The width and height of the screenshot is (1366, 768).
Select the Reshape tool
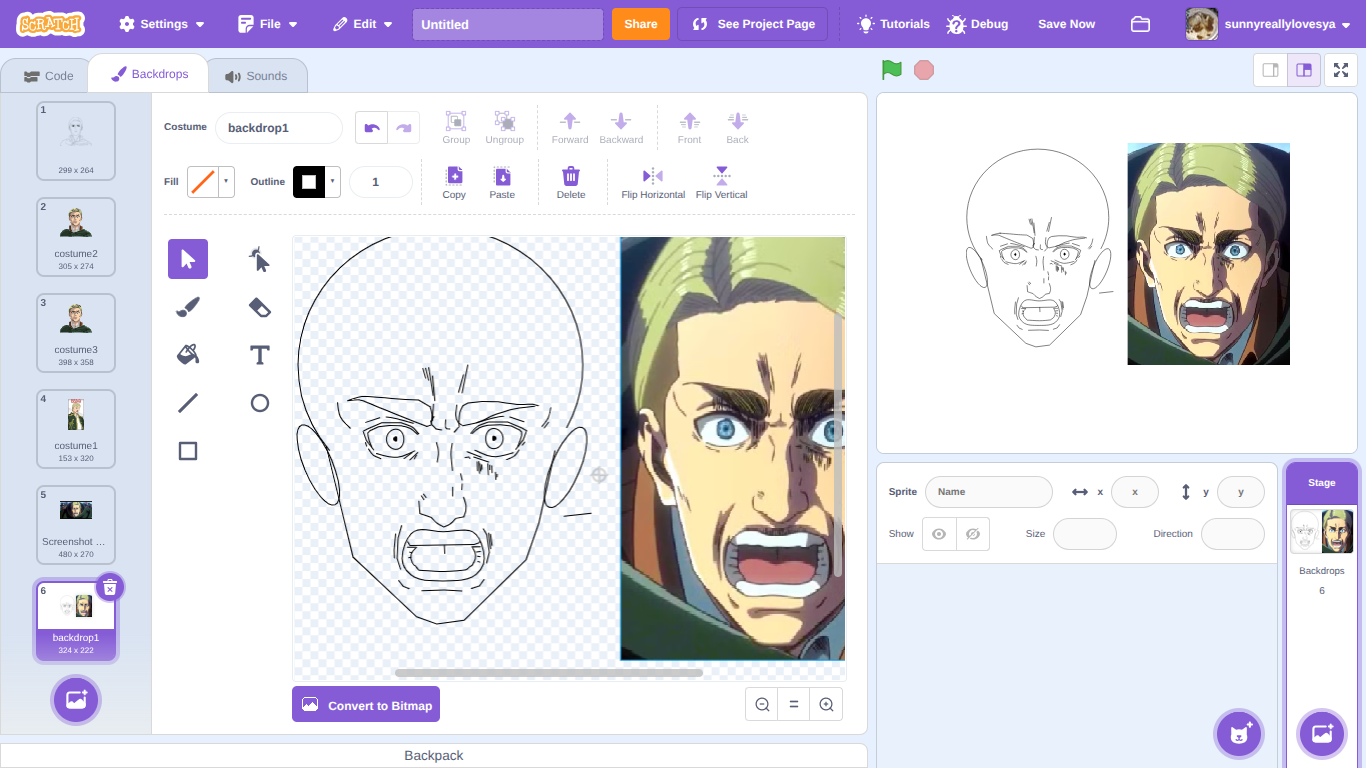tap(260, 259)
